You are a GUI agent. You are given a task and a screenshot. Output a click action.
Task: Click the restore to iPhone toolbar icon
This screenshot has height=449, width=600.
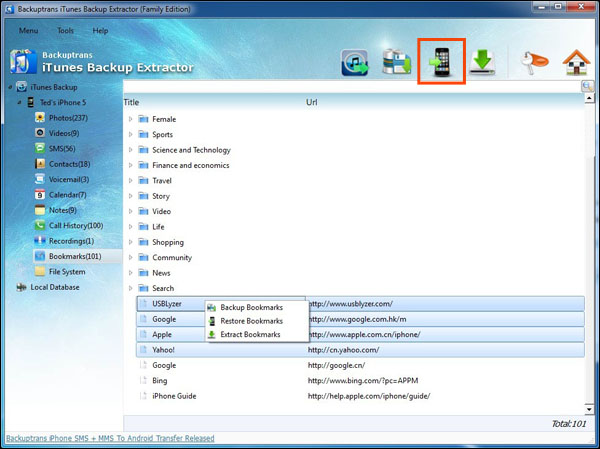click(441, 61)
